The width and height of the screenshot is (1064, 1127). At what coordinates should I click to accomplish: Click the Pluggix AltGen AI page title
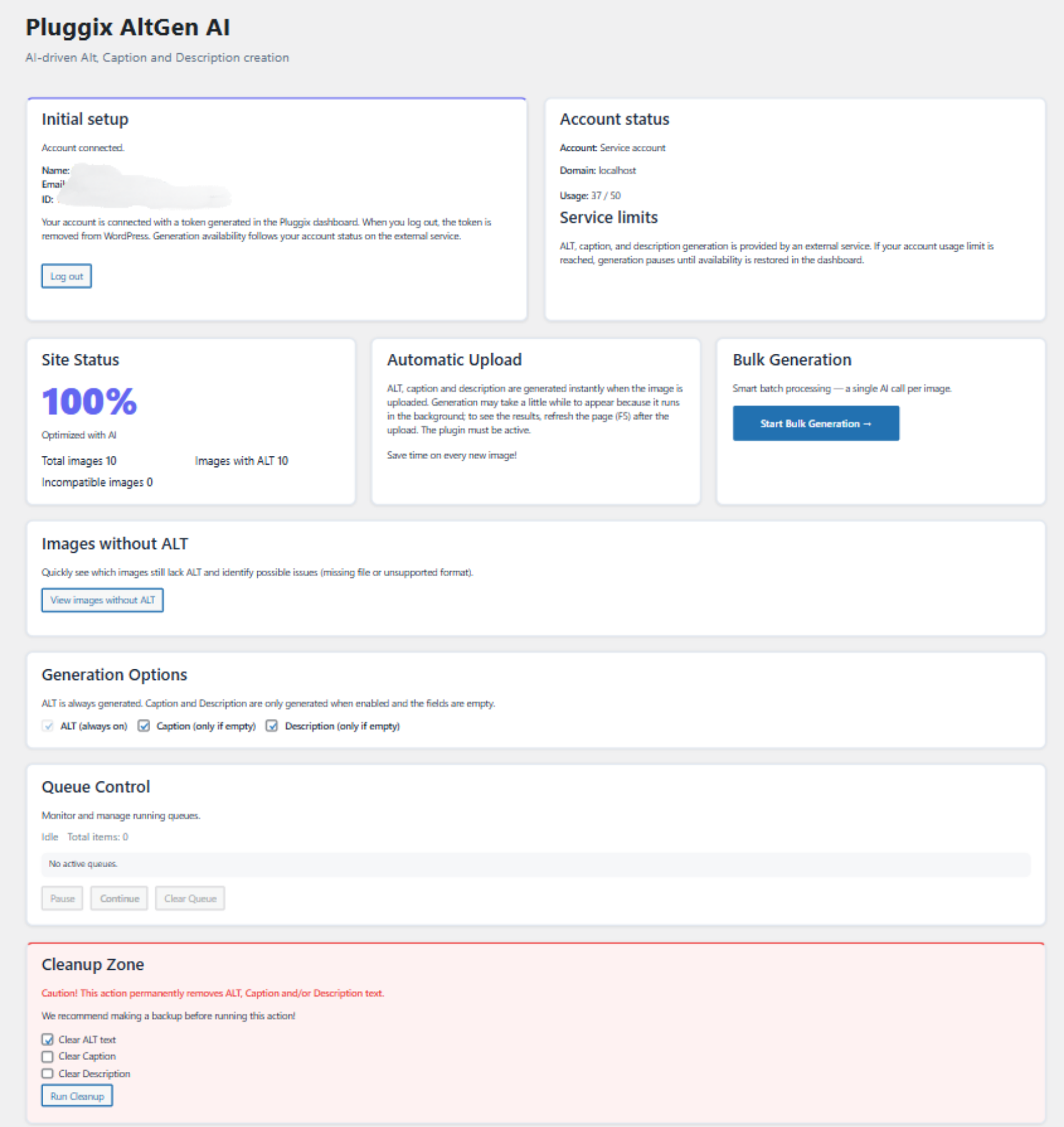click(128, 28)
